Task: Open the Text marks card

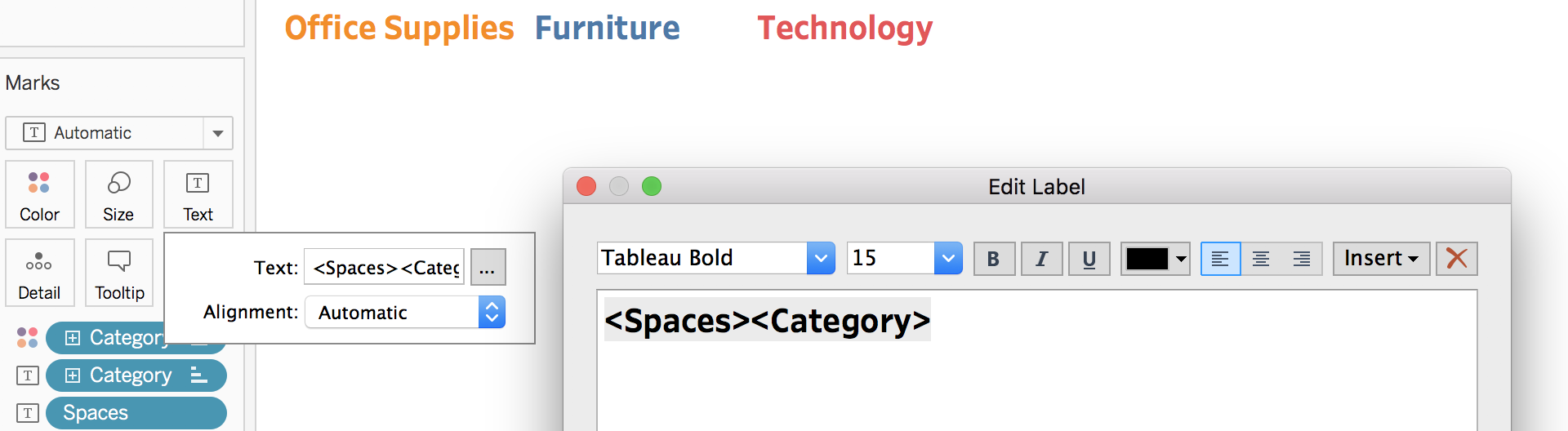Action: (x=198, y=194)
